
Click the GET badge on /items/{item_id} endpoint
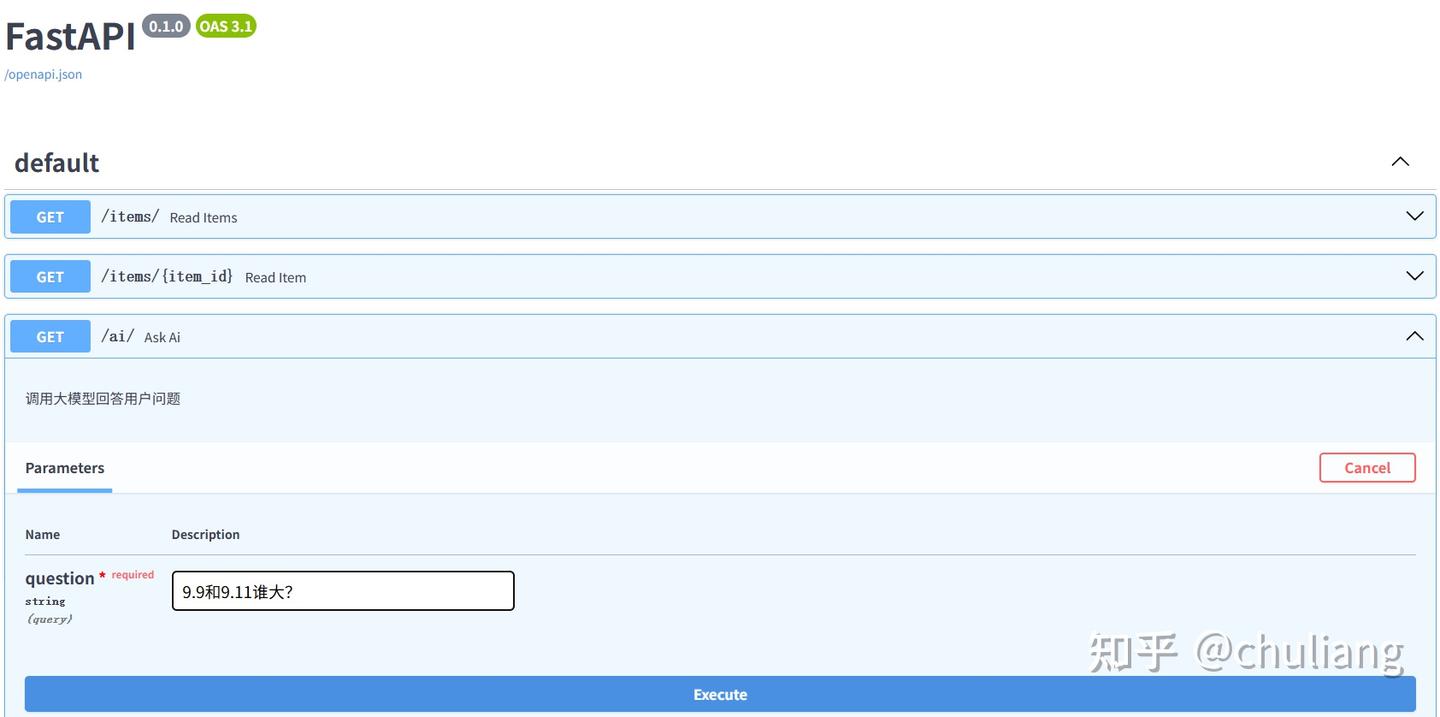tap(49, 276)
